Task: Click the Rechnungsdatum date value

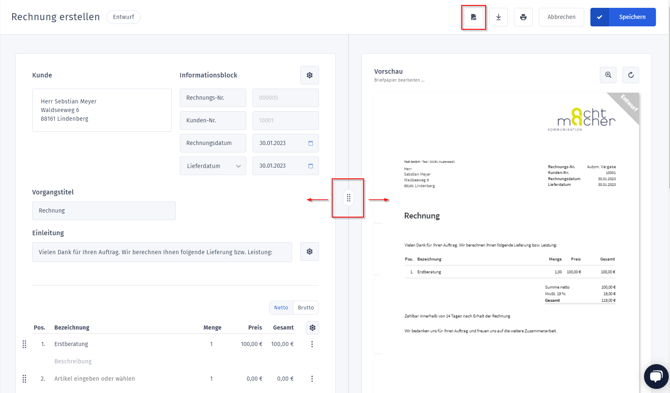Action: (x=273, y=143)
